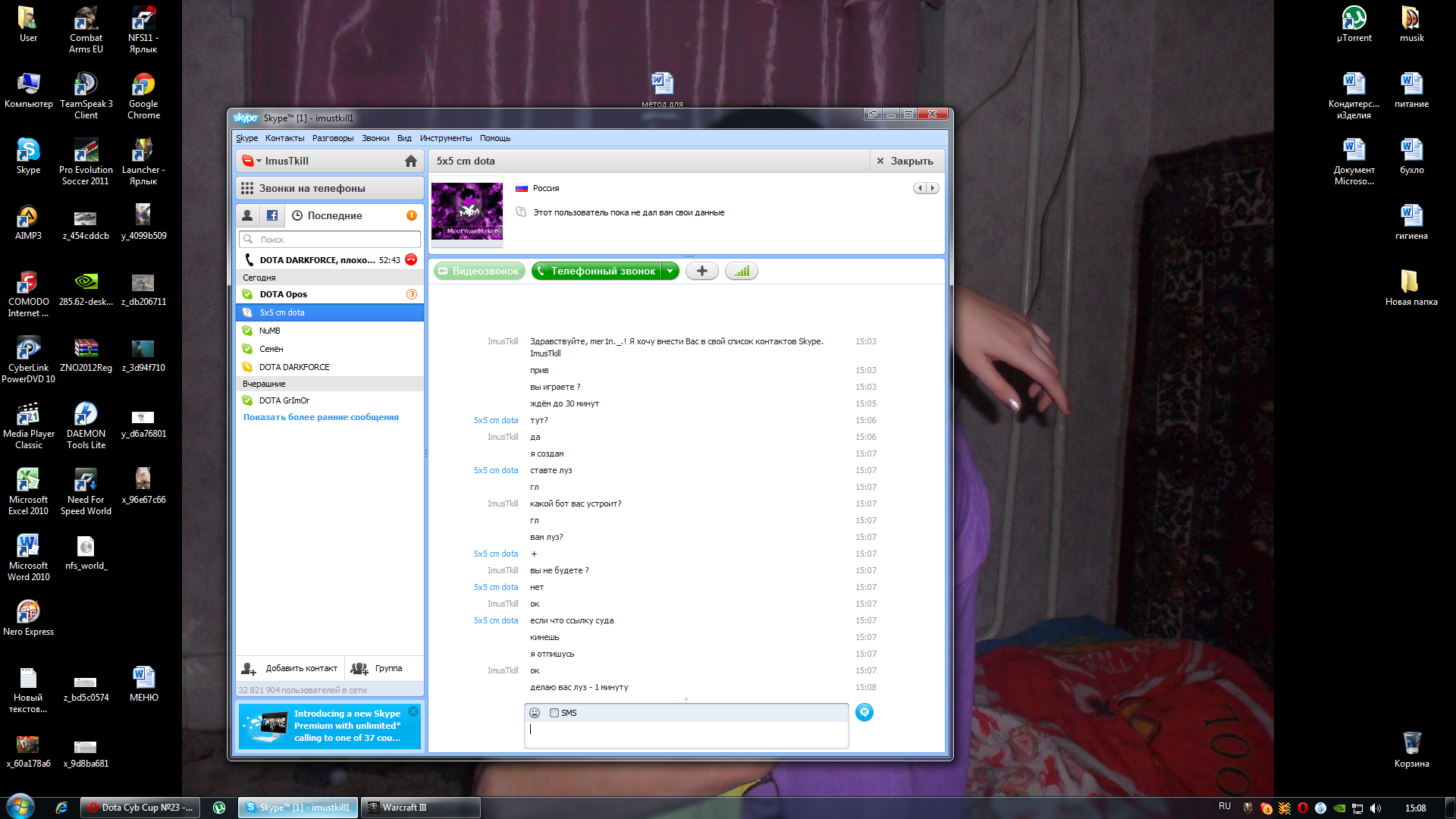This screenshot has width=1456, height=819.
Task: Close the 5x5 cm dota conversation
Action: 905,161
